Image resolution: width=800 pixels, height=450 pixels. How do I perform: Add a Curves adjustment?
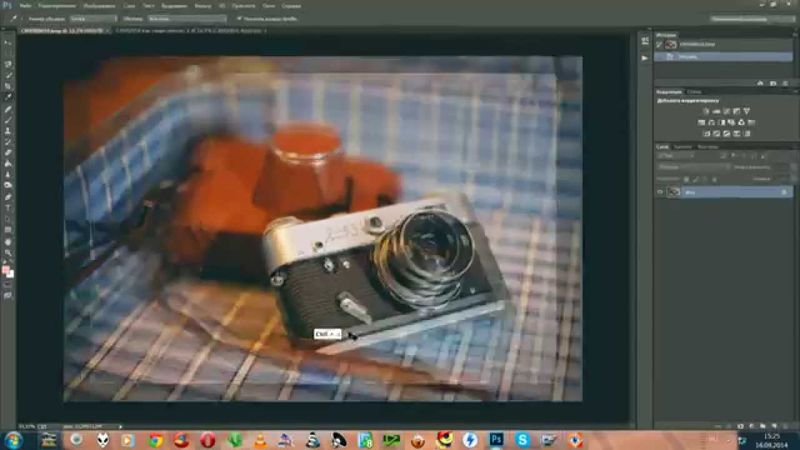coord(727,111)
